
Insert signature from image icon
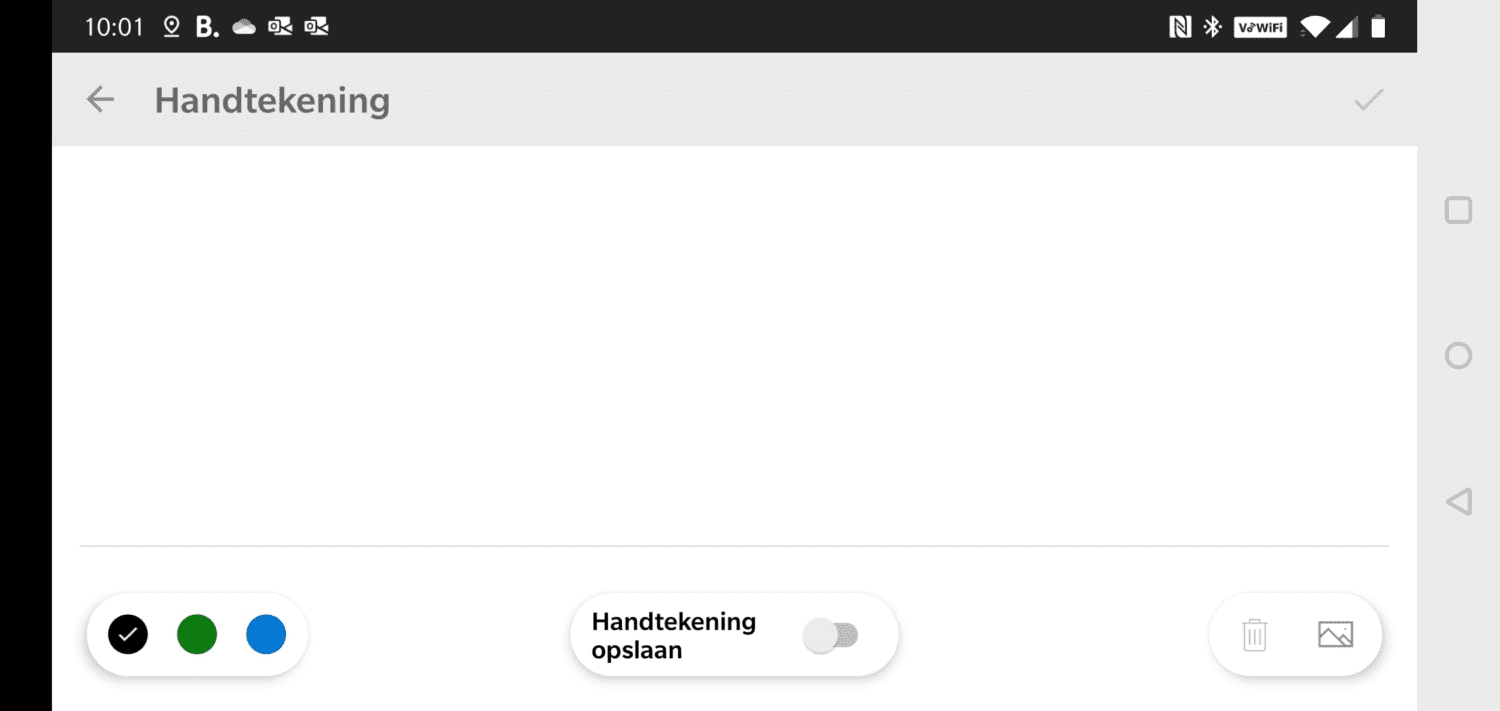pyautogui.click(x=1335, y=635)
